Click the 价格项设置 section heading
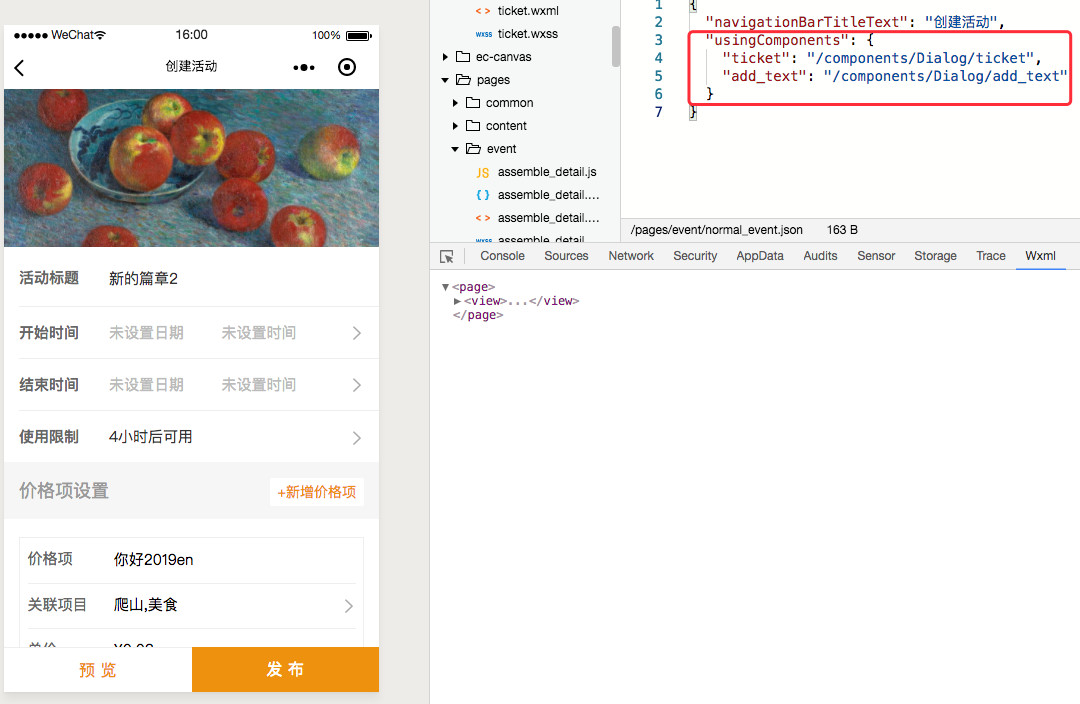This screenshot has width=1080, height=704. [x=64, y=491]
